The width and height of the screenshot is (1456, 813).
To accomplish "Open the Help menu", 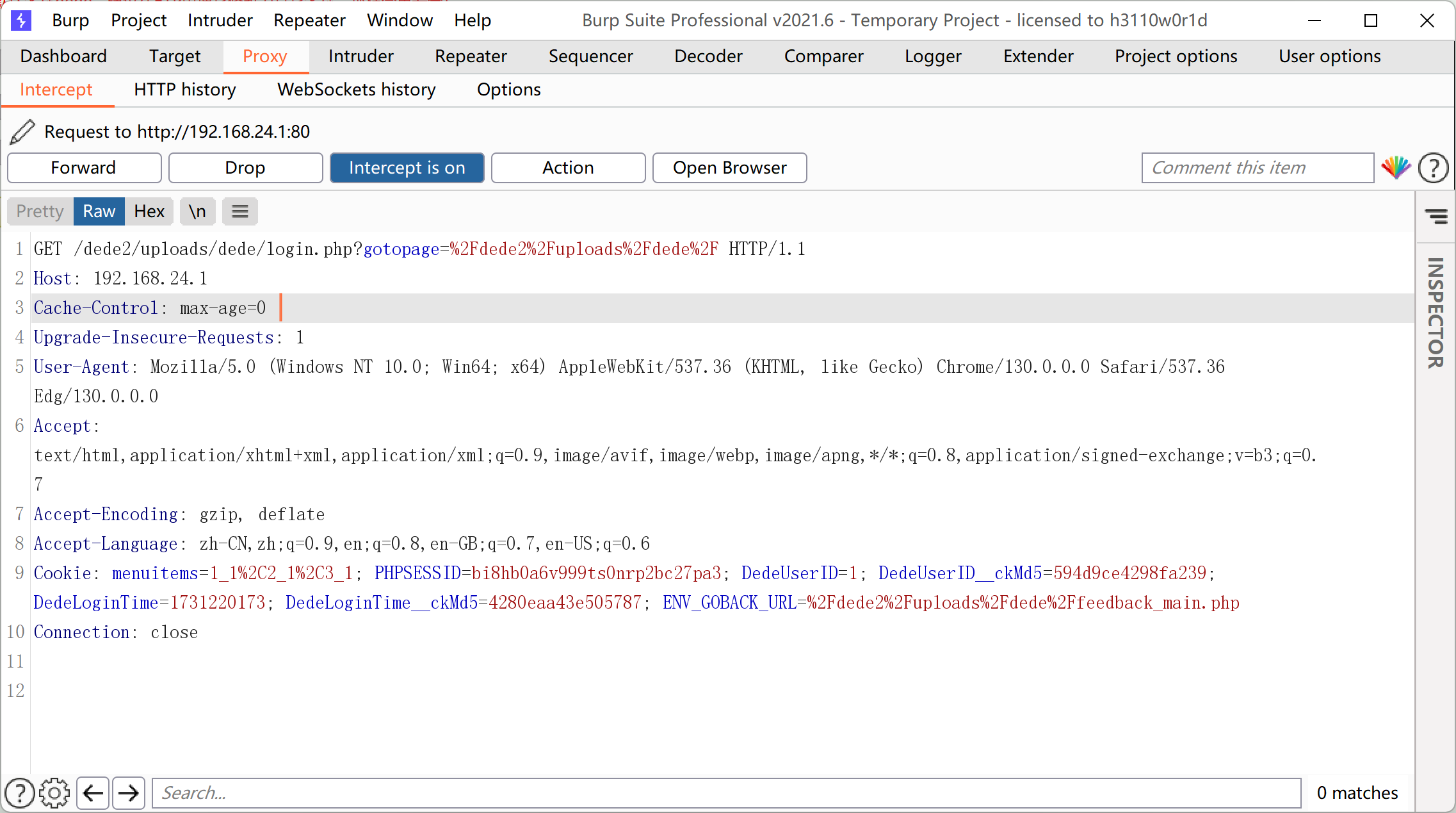I will pos(473,21).
